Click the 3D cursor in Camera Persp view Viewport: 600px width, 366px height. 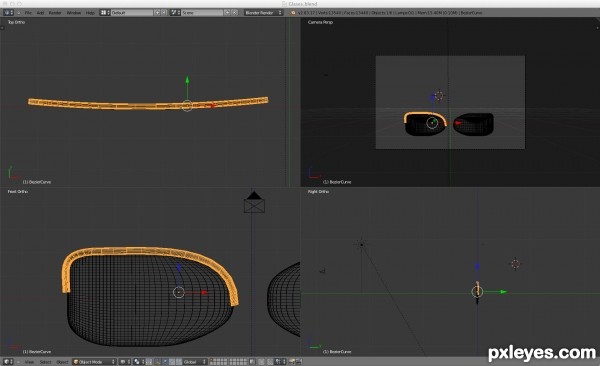439,95
